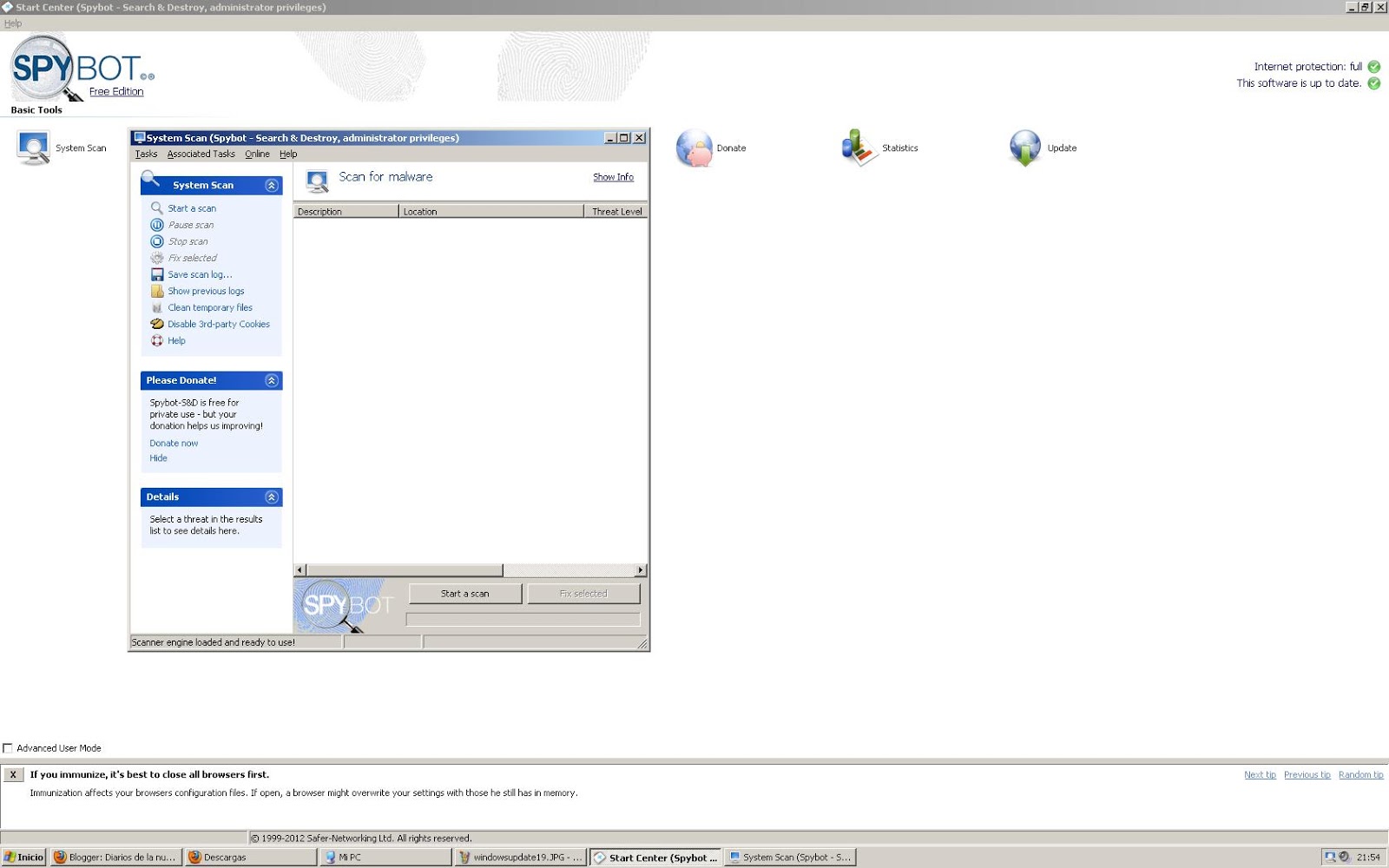Screen dimensions: 1389x868
Task: Click the results scrollbar left arrow
Action: [x=300, y=570]
